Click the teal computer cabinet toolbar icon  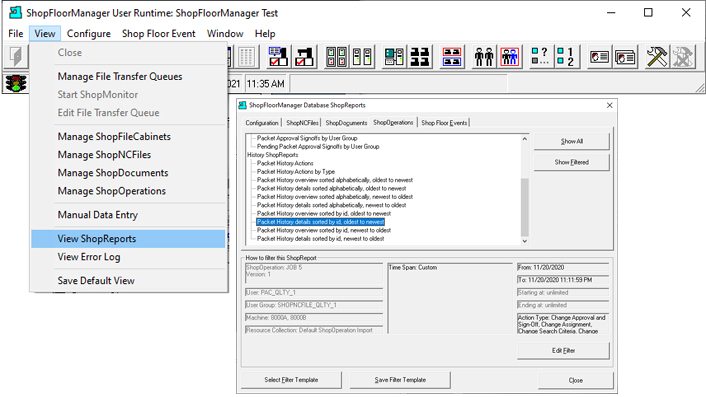point(394,57)
